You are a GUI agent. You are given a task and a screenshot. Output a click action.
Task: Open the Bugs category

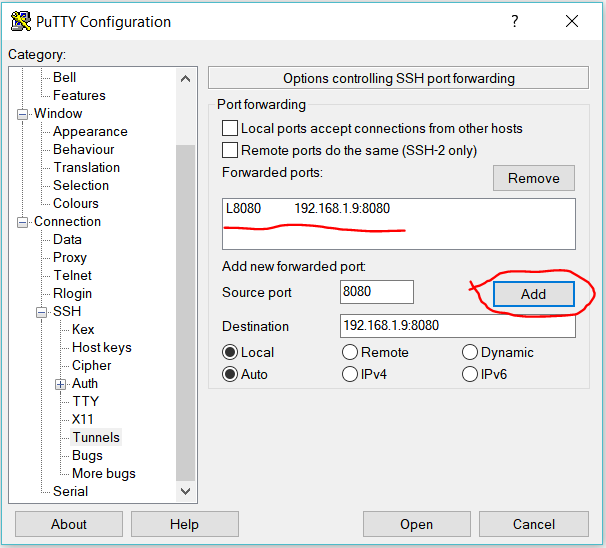(x=87, y=456)
